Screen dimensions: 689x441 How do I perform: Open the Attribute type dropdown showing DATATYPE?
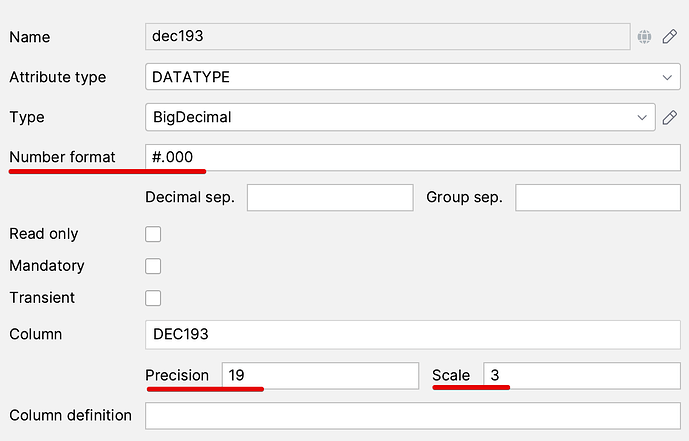point(413,77)
